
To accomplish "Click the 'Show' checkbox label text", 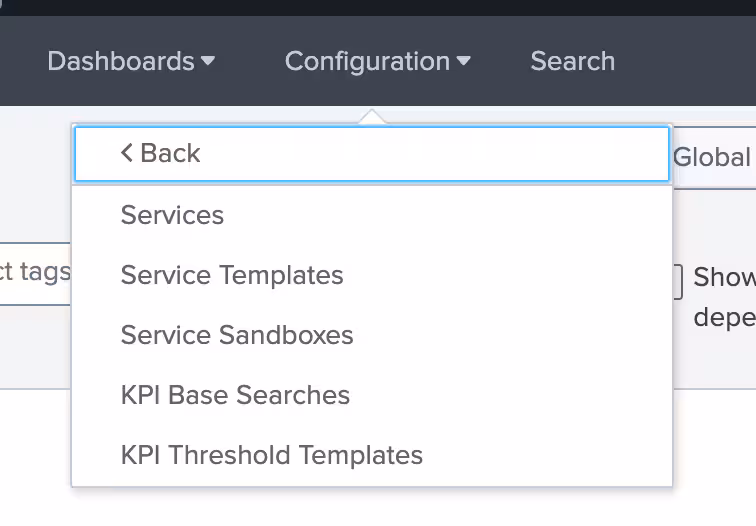I will [723, 277].
